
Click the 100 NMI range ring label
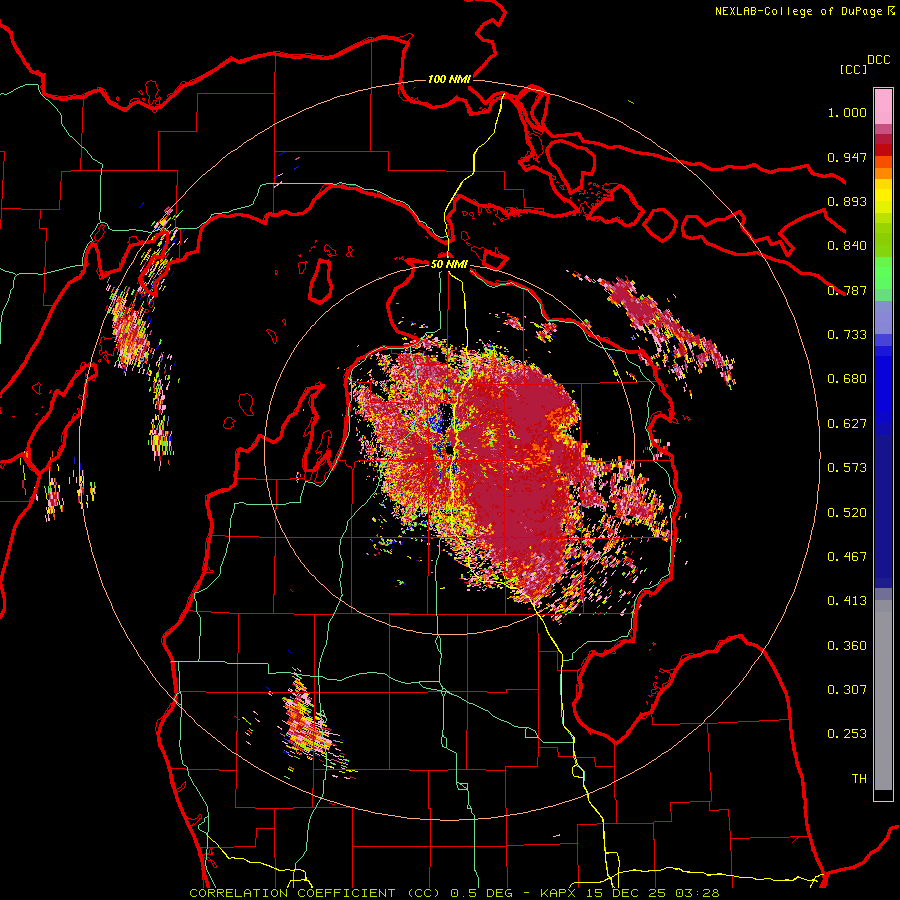click(449, 79)
